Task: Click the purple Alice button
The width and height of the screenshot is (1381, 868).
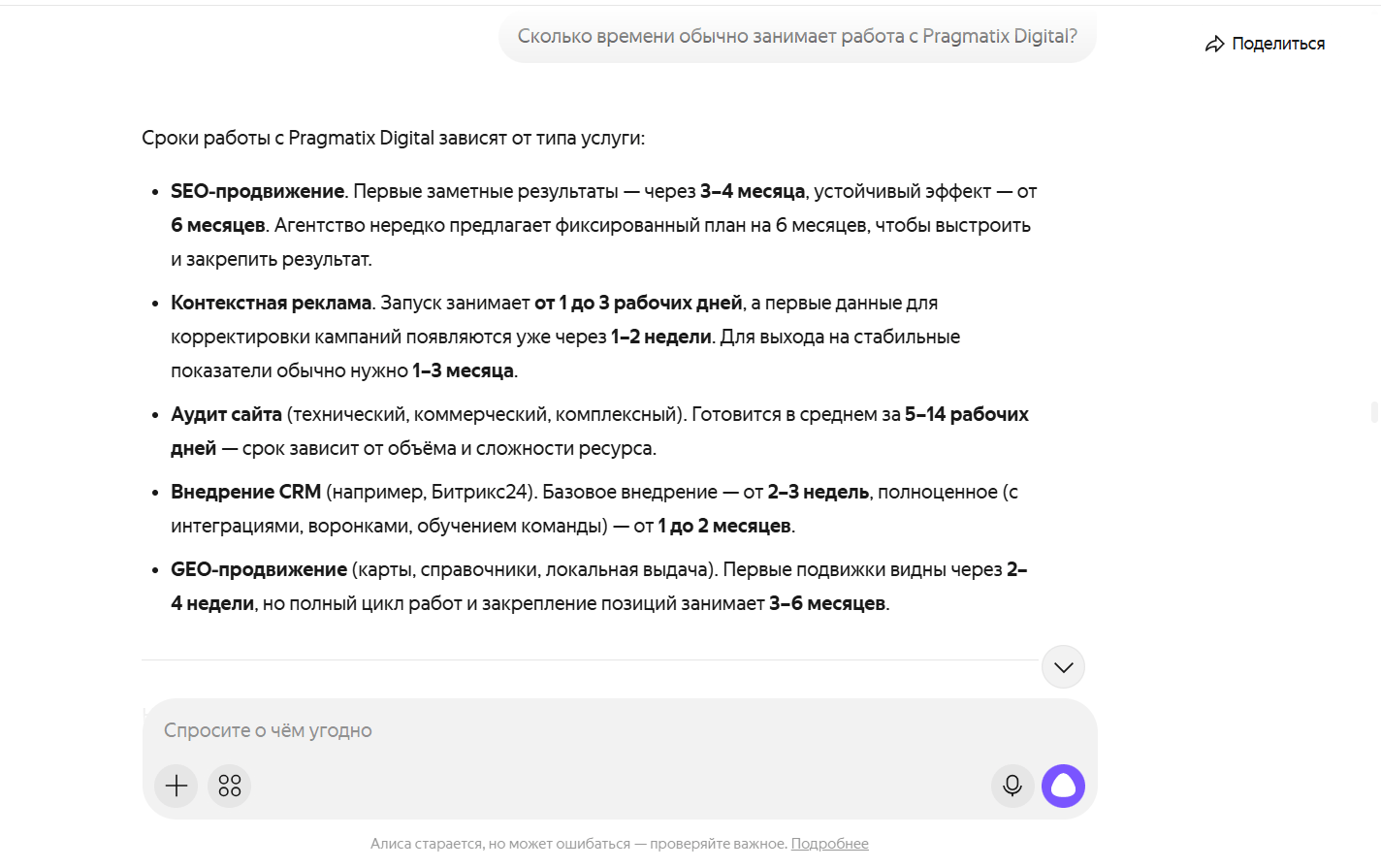Action: point(1064,786)
